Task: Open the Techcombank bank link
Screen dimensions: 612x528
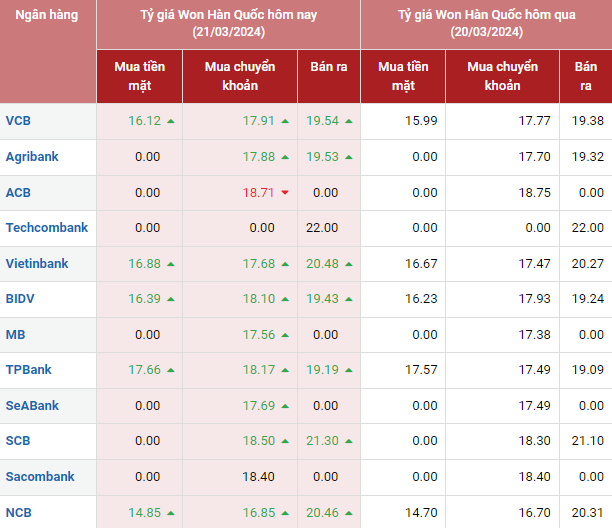Action: (47, 228)
